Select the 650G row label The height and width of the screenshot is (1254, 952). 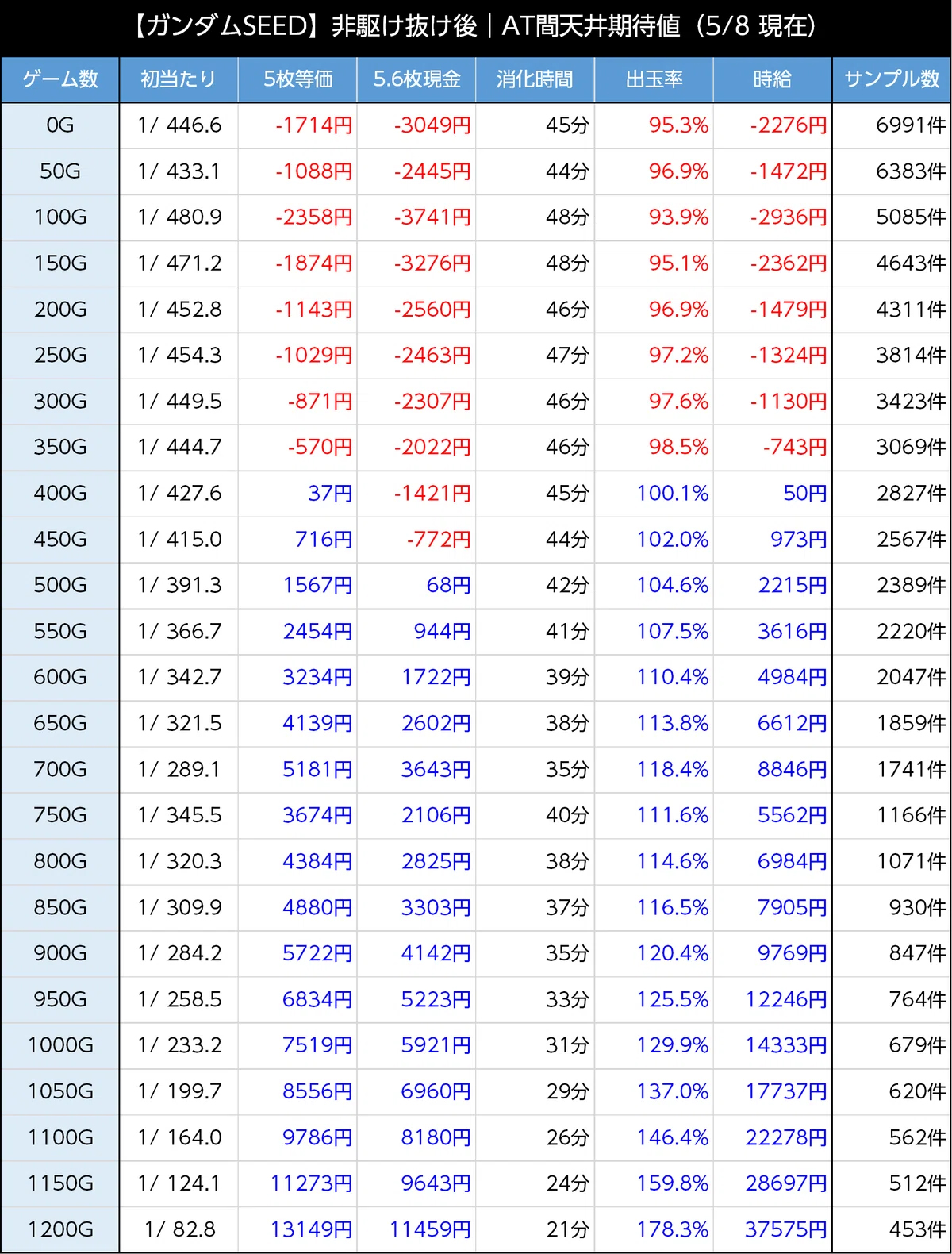coord(60,724)
